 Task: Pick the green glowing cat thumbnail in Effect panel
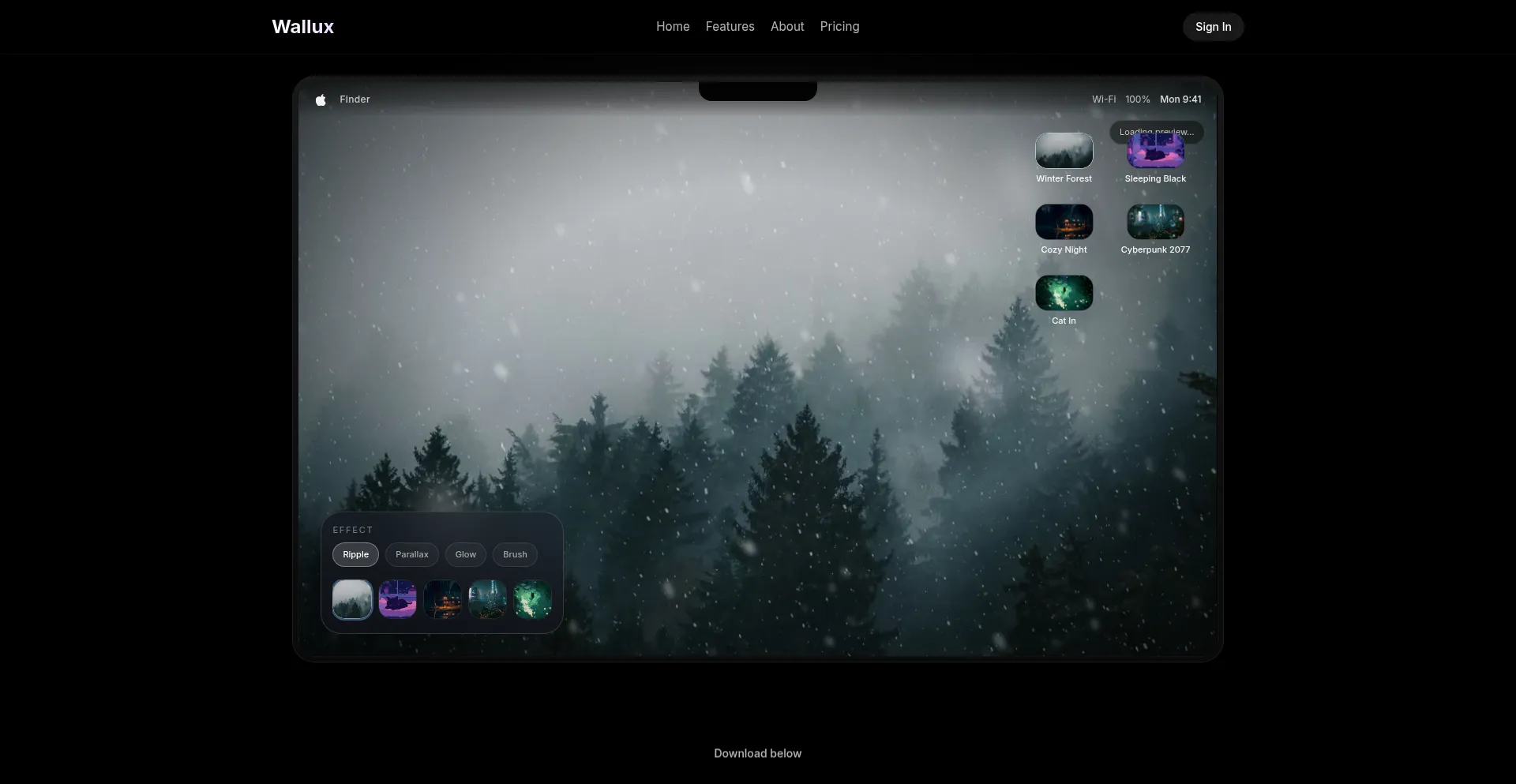532,599
